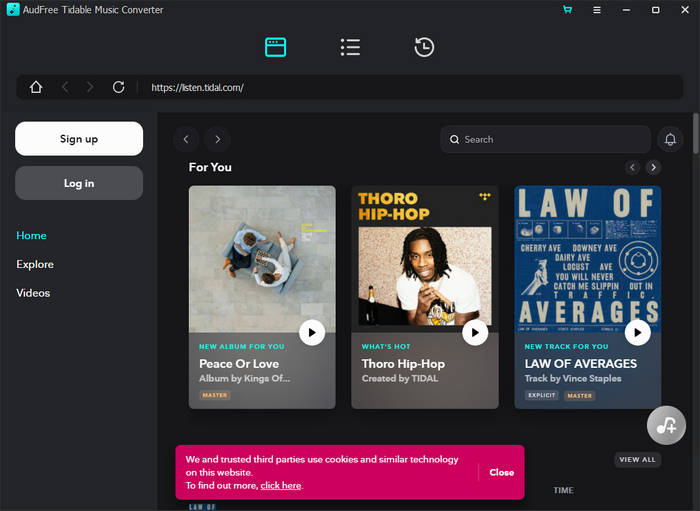Image resolution: width=700 pixels, height=511 pixels.
Task: Open LAW OF AVERAGES cover art
Action: 588,259
